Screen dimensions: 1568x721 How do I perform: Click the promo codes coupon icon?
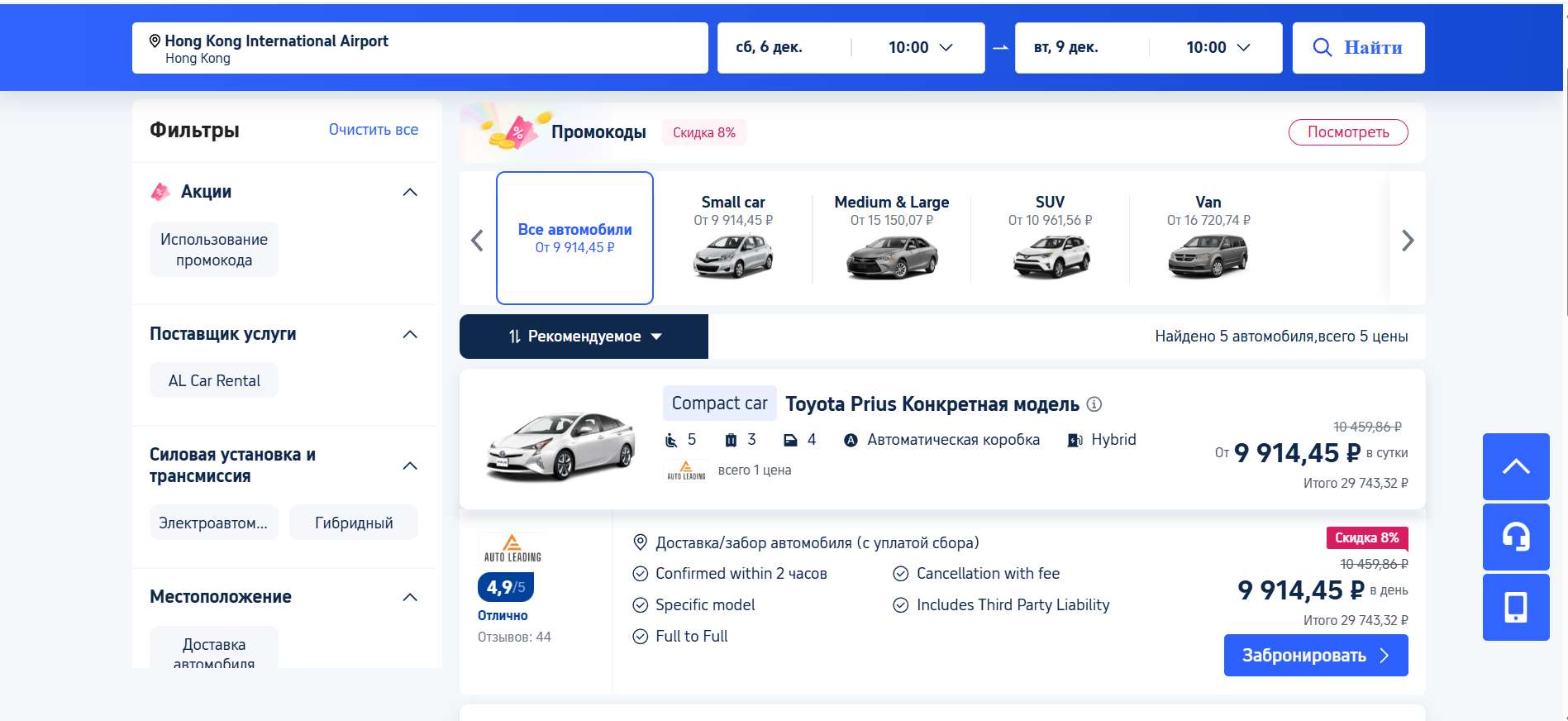click(518, 131)
